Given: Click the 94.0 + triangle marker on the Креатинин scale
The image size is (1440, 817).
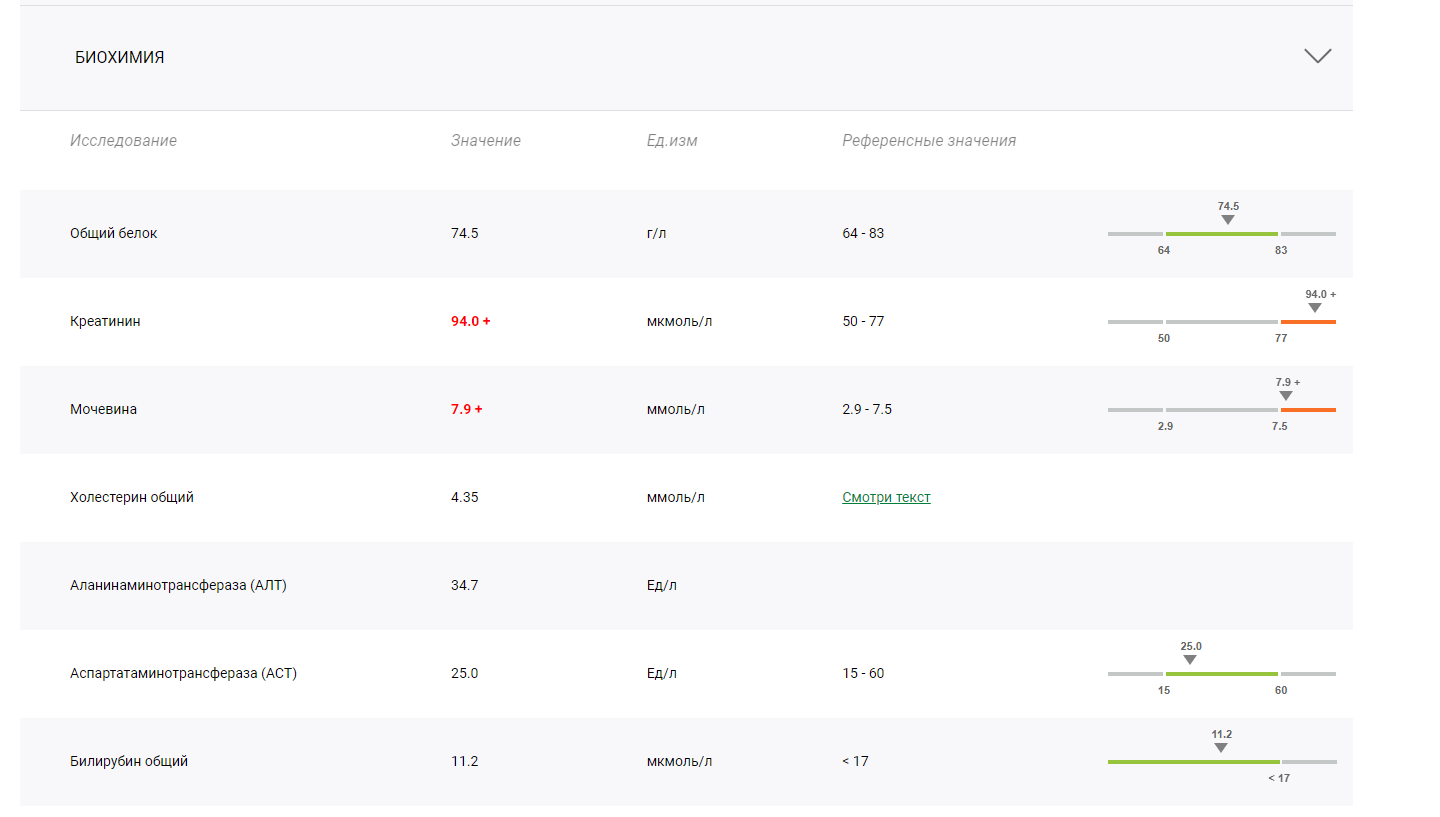Looking at the screenshot, I should pos(1315,308).
